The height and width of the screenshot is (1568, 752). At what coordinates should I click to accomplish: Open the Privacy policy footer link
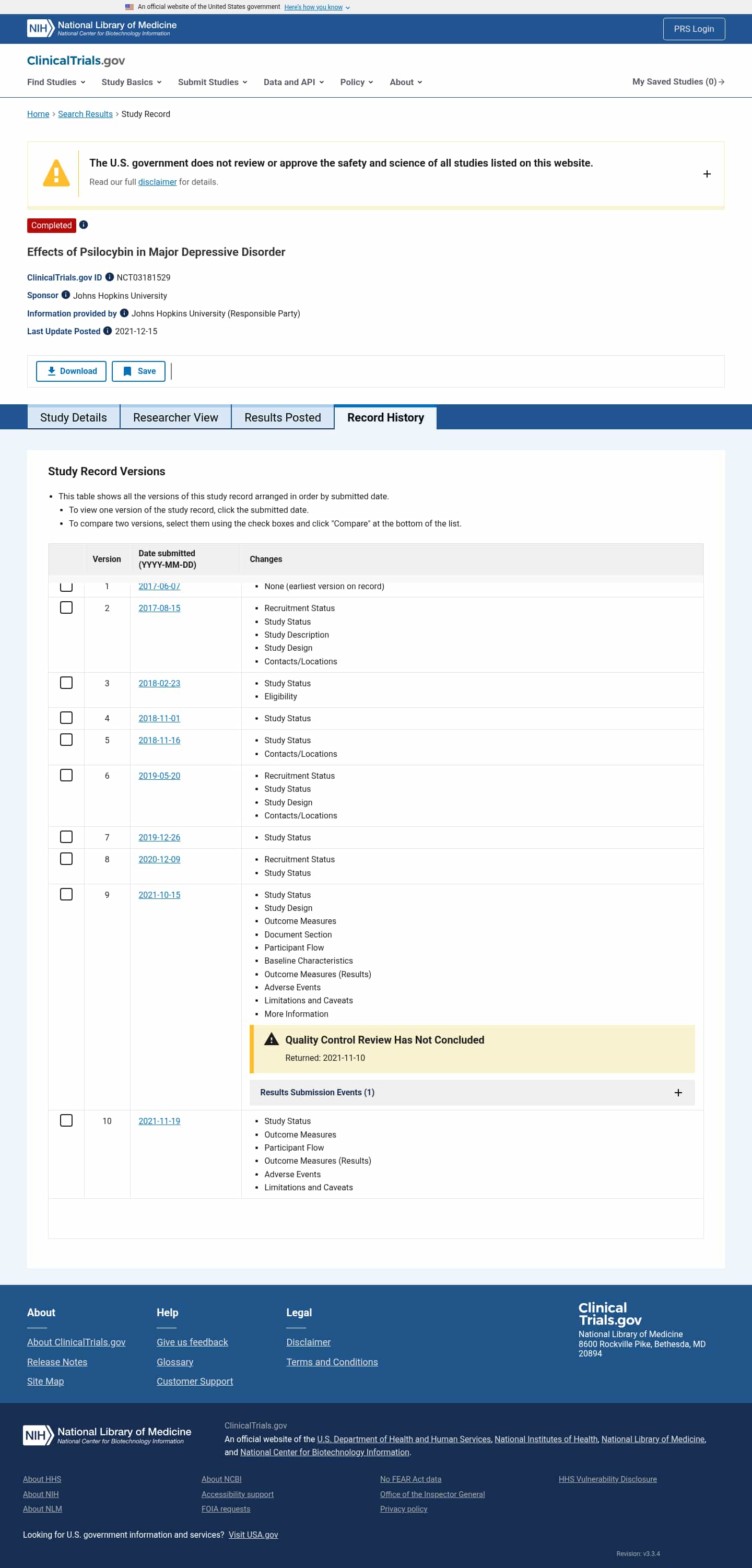point(403,1508)
